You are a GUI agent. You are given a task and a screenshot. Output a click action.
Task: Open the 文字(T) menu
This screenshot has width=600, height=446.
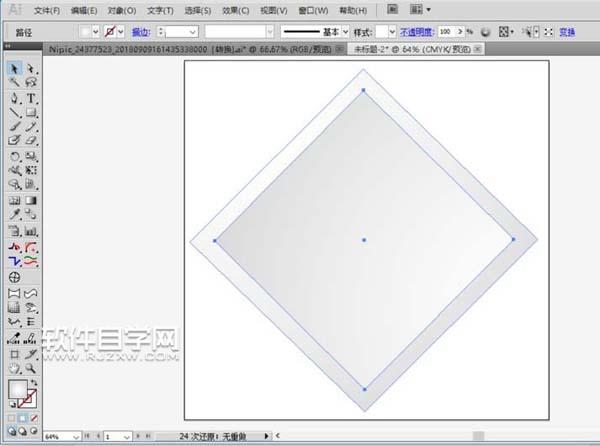coord(160,11)
